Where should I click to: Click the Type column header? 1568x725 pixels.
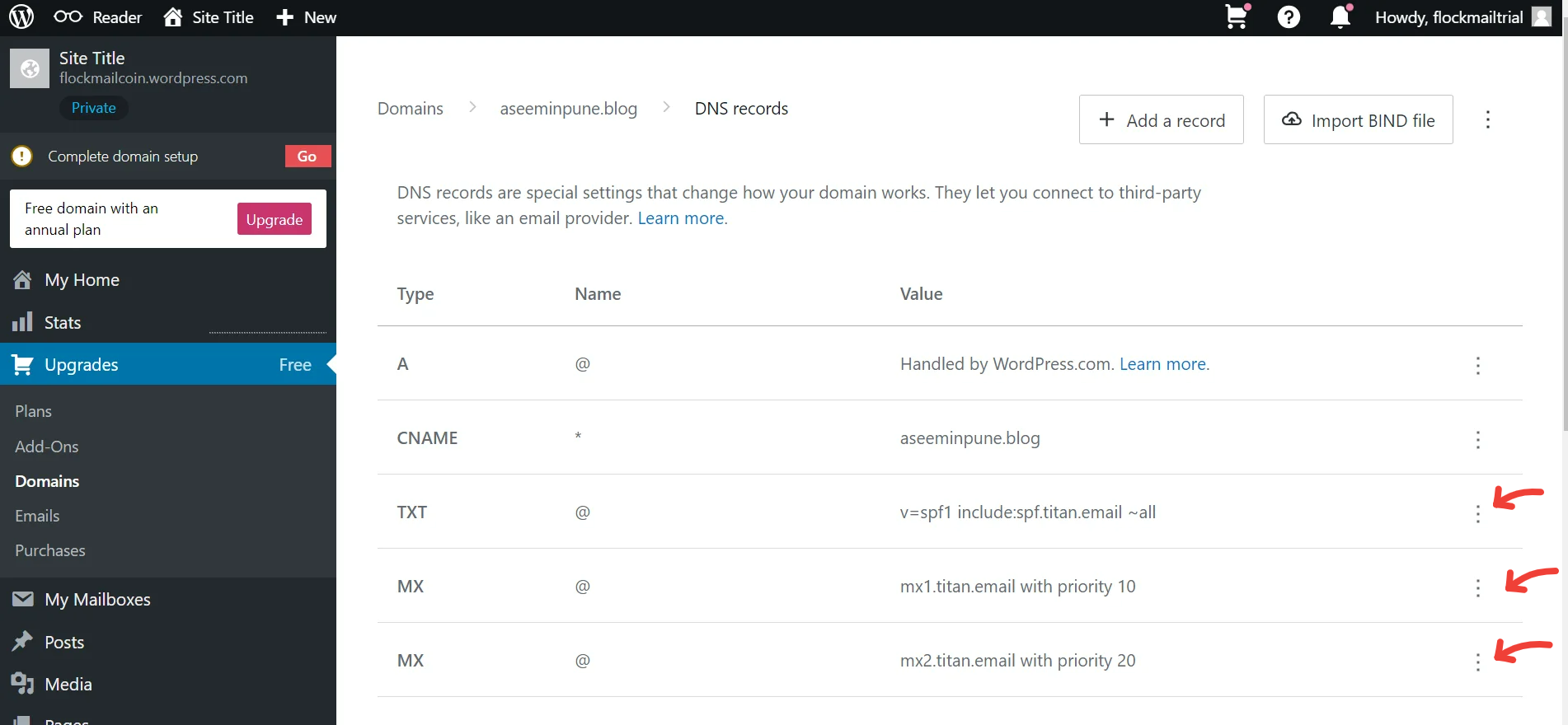tap(415, 294)
